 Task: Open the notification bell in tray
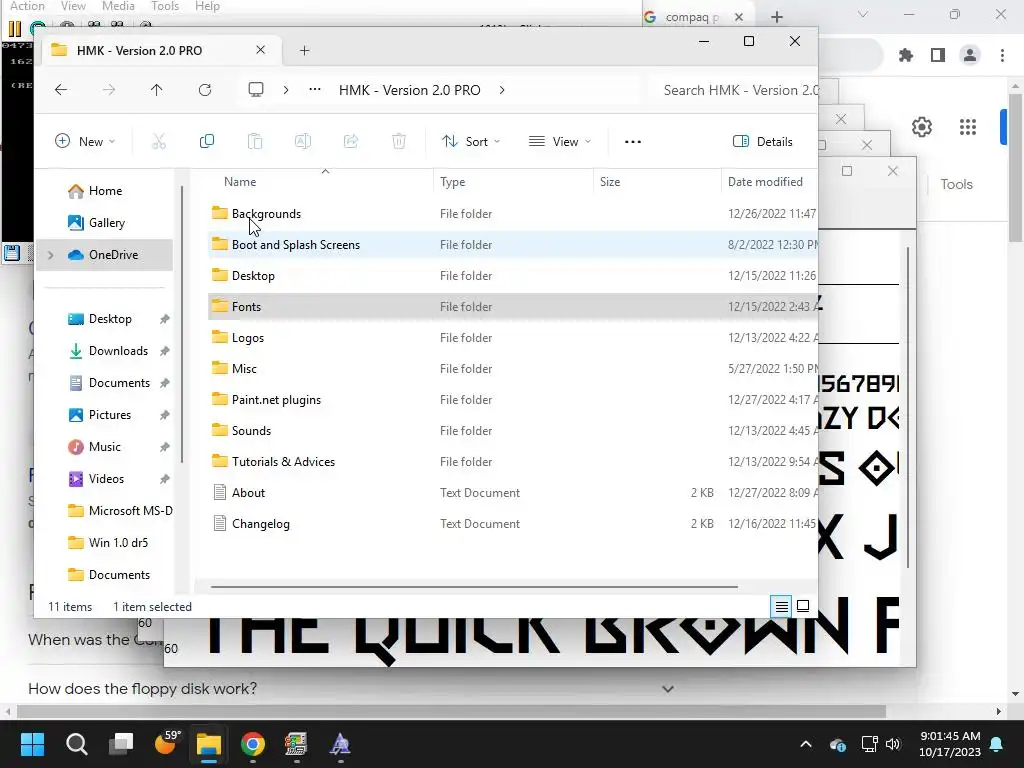tap(997, 744)
